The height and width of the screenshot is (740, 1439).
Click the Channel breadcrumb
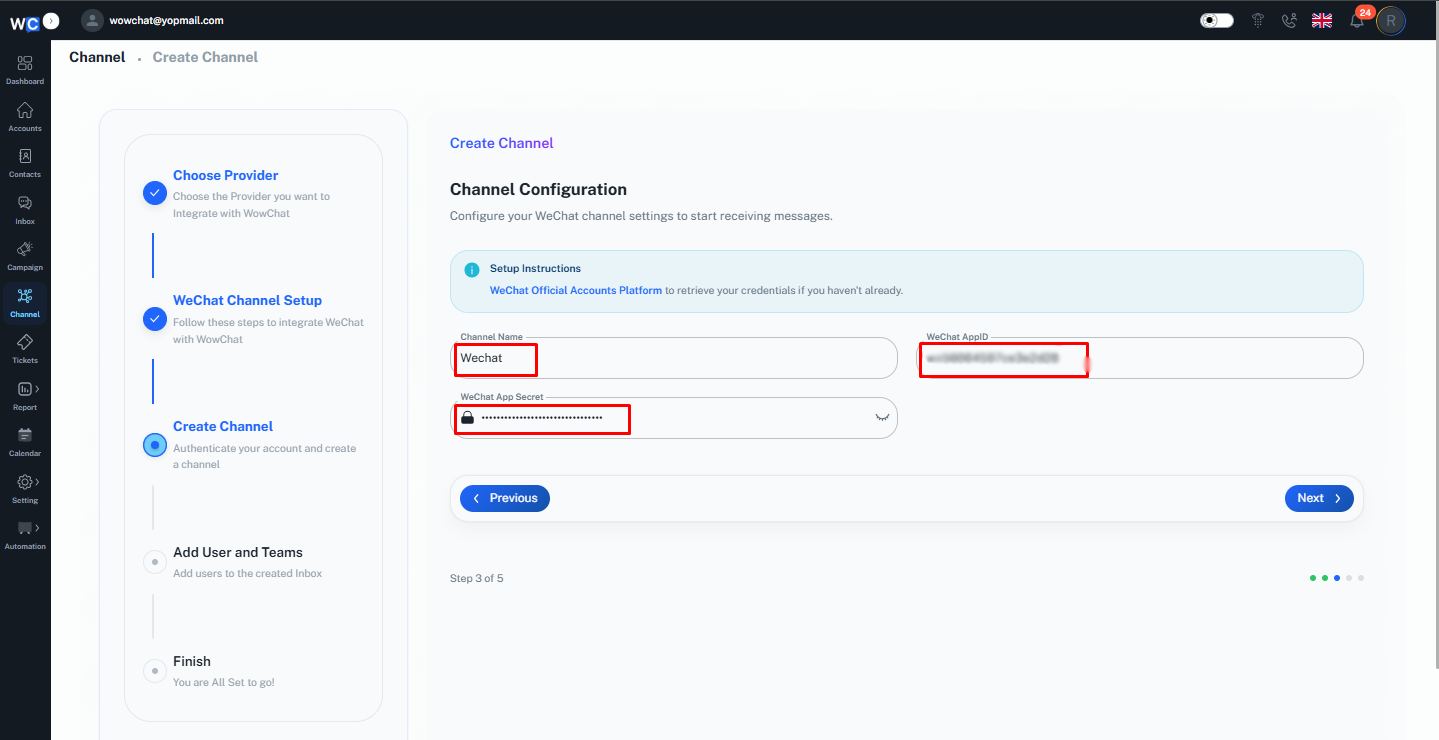(x=97, y=57)
